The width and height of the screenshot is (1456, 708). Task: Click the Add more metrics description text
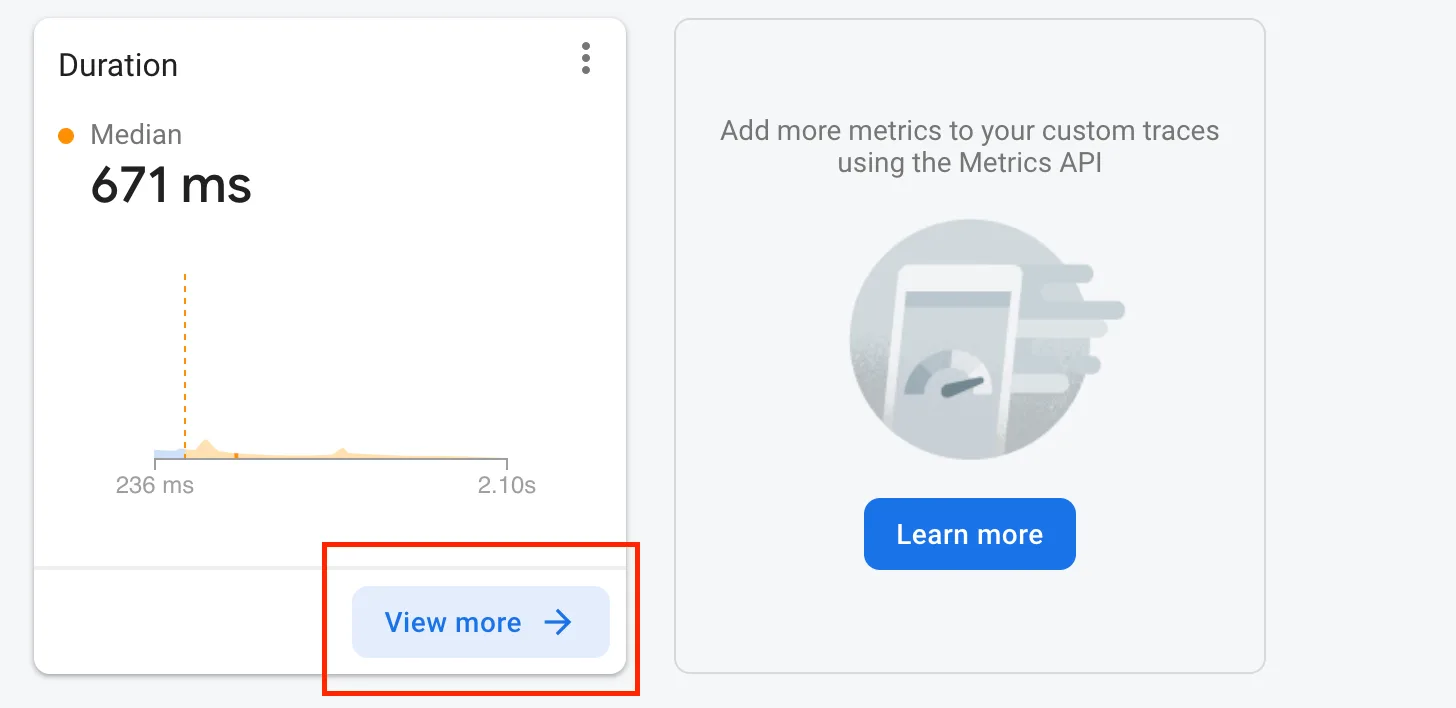(x=970, y=146)
